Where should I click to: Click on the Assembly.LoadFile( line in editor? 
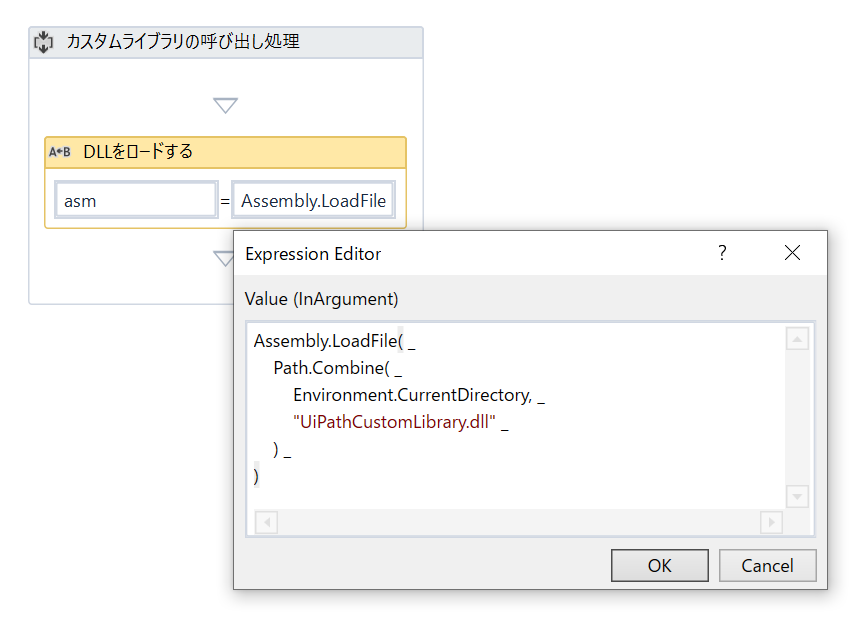(334, 341)
